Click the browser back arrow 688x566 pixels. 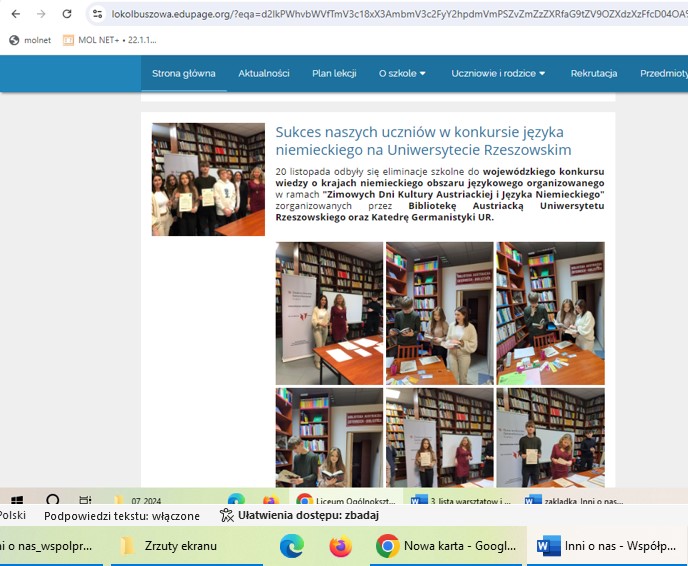coord(15,14)
